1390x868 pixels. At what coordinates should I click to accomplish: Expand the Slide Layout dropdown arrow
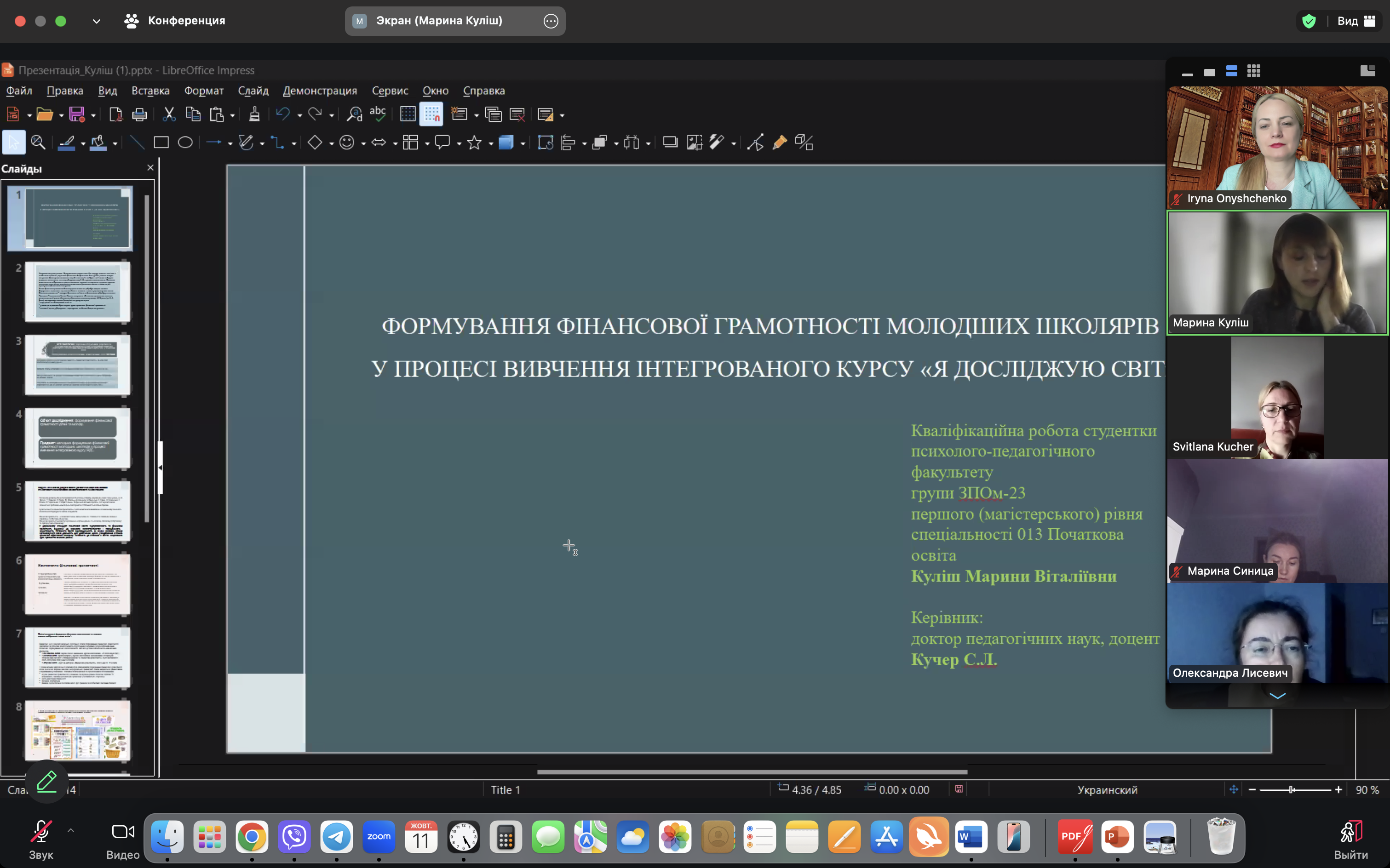point(563,115)
